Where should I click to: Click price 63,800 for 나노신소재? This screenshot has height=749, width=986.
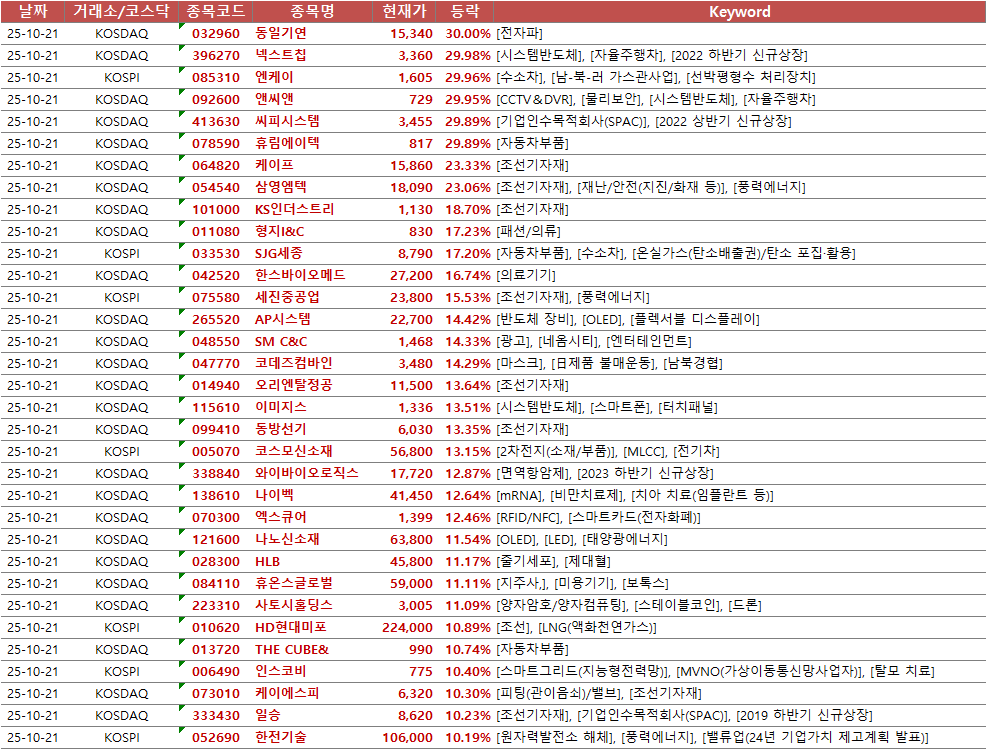411,540
